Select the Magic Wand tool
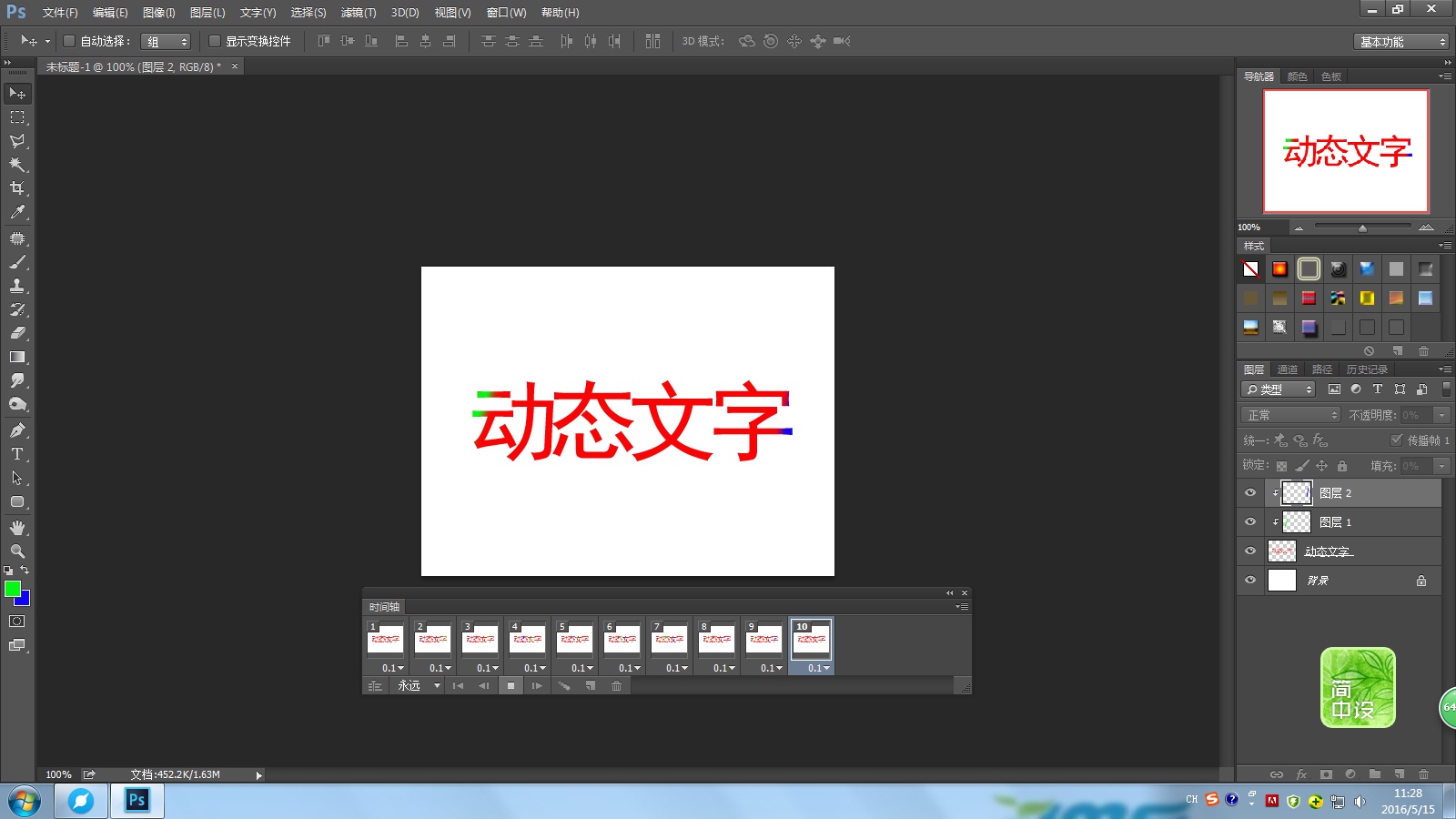Screen dimensions: 1456x819 tap(17, 165)
